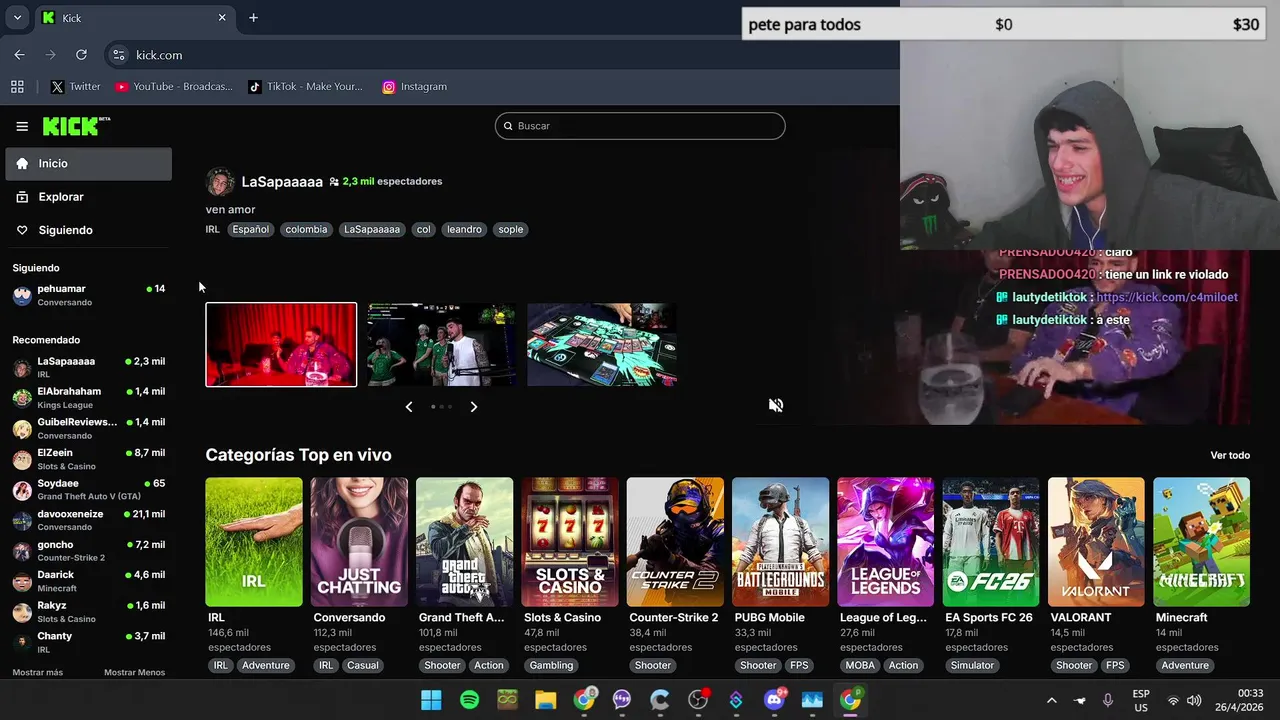
Task: Open the browser tab list dropdown
Action: coord(17,18)
